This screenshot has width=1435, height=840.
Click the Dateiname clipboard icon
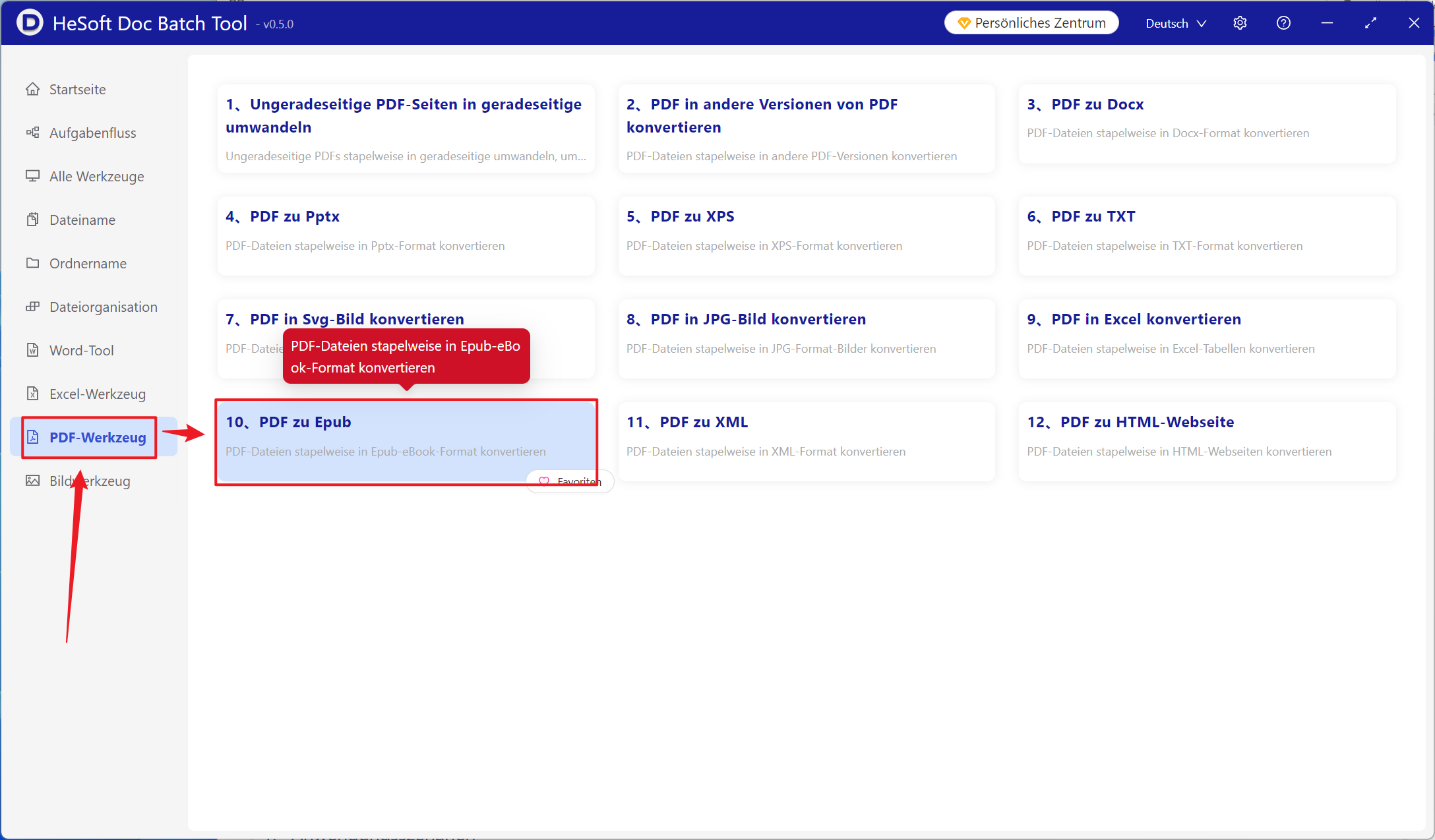coord(32,220)
